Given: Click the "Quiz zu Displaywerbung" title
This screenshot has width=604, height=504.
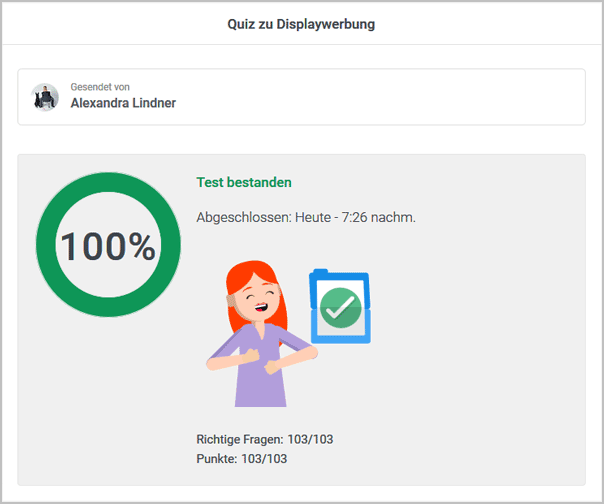Looking at the screenshot, I should [x=301, y=24].
